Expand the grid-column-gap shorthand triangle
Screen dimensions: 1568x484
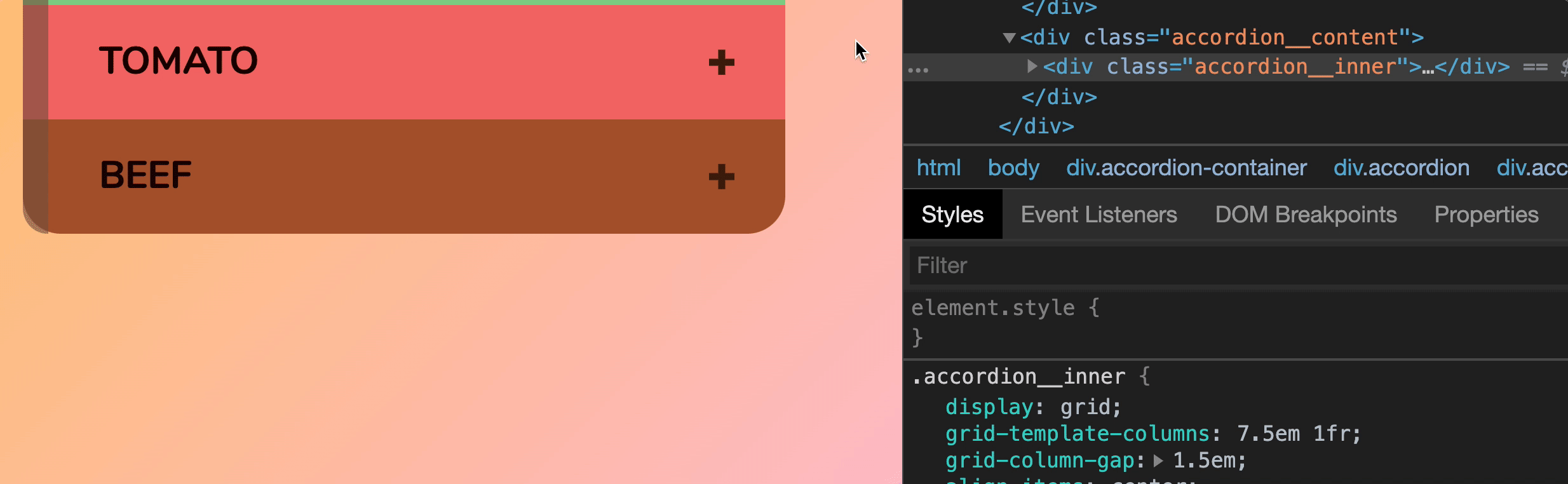tap(1158, 460)
